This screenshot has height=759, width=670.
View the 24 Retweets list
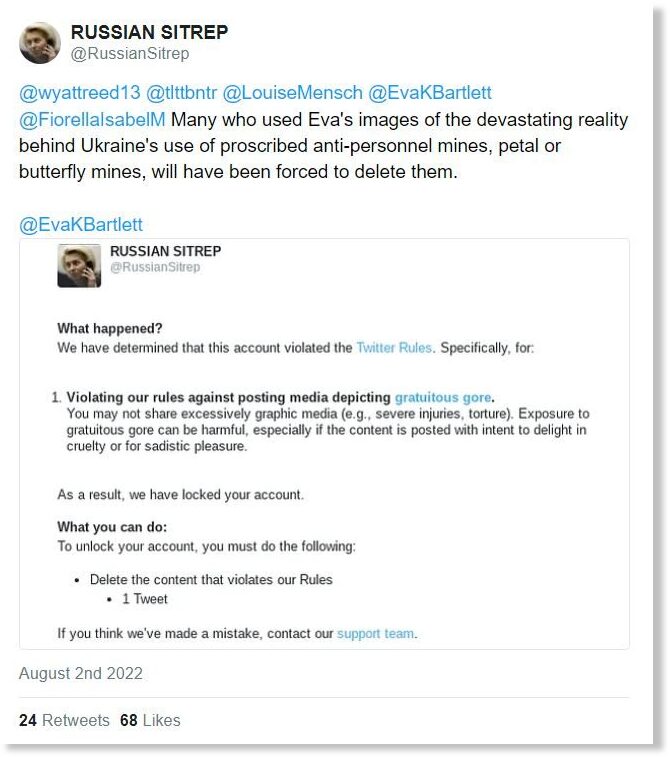point(64,720)
